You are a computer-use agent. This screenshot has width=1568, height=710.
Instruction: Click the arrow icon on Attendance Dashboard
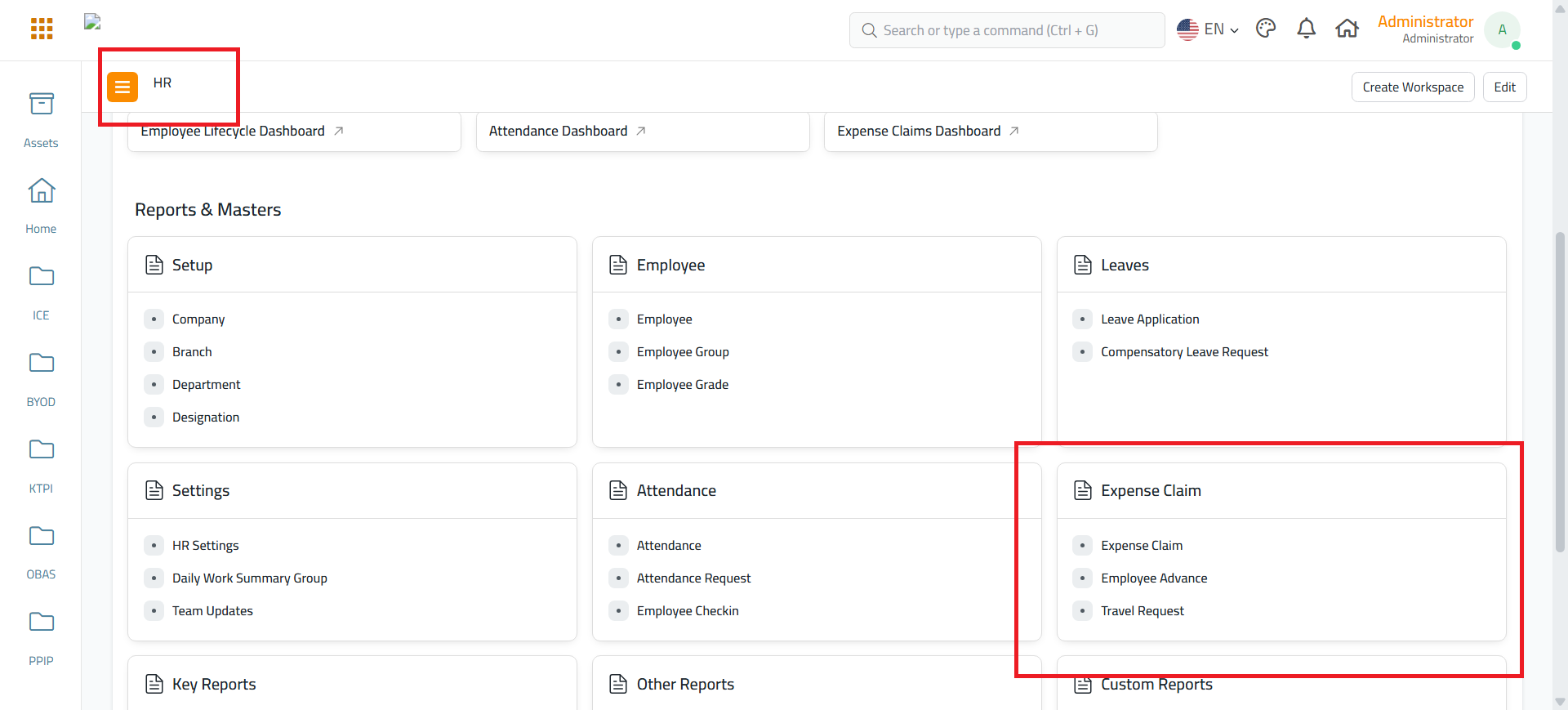click(641, 131)
